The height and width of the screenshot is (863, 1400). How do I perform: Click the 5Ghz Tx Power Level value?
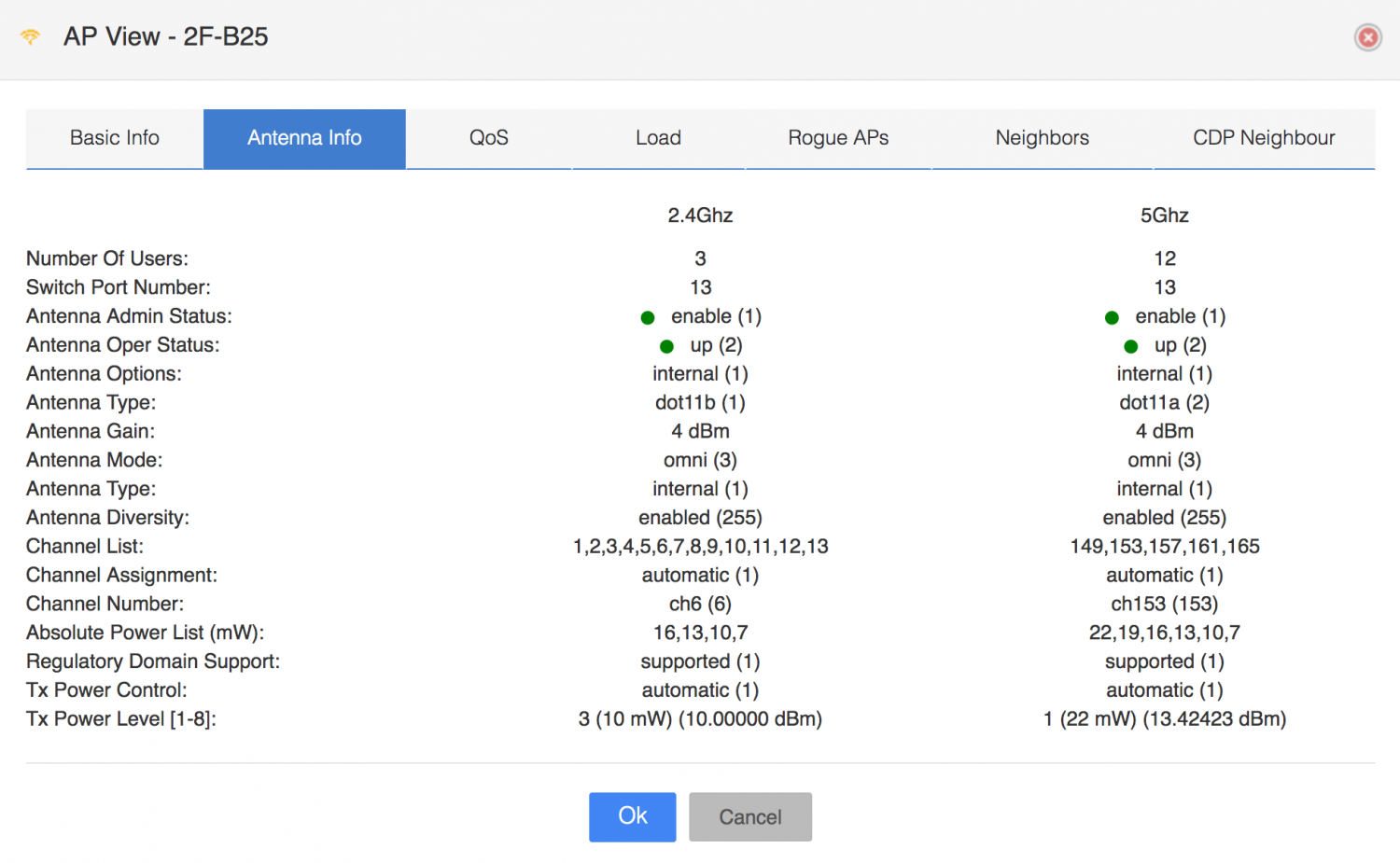coord(1164,718)
